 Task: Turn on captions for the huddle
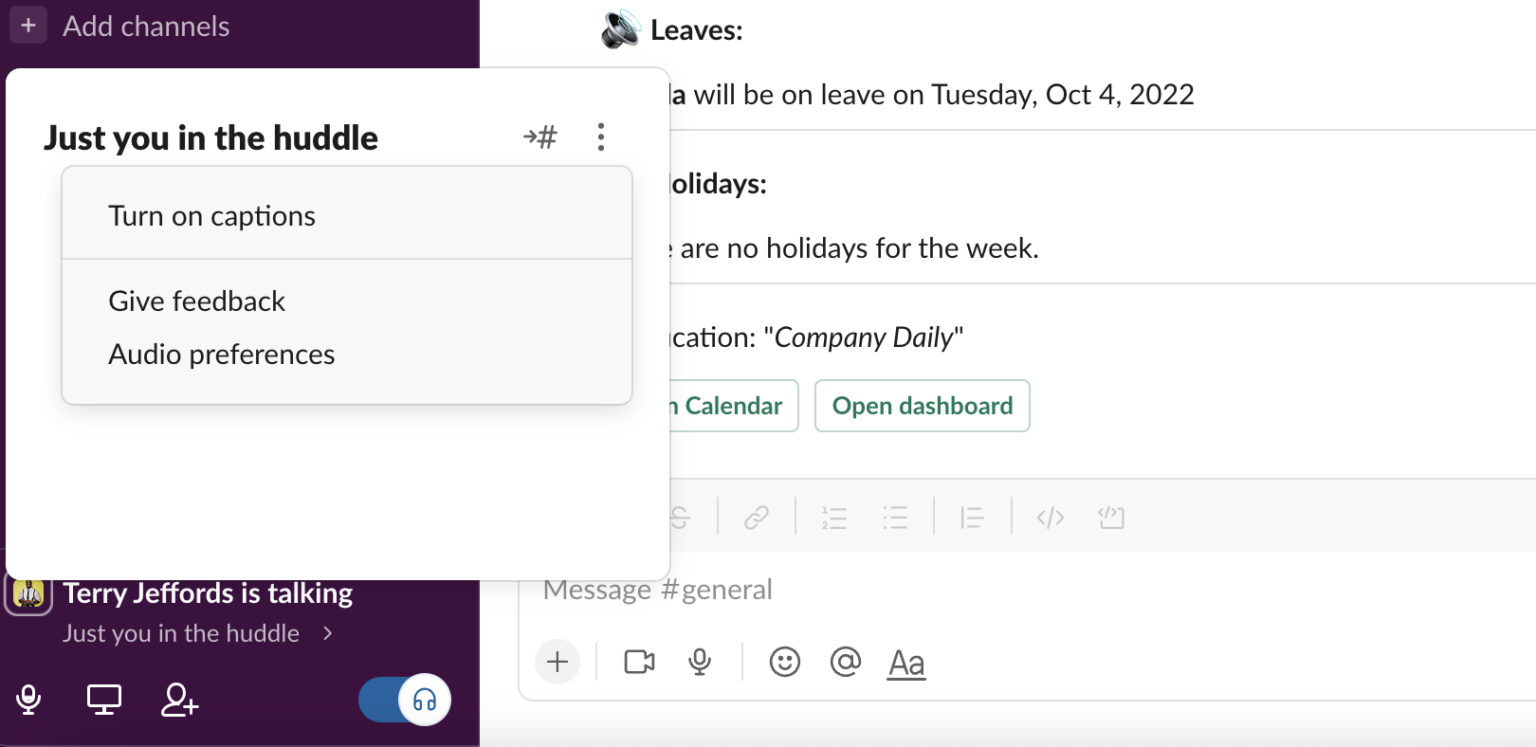(211, 214)
